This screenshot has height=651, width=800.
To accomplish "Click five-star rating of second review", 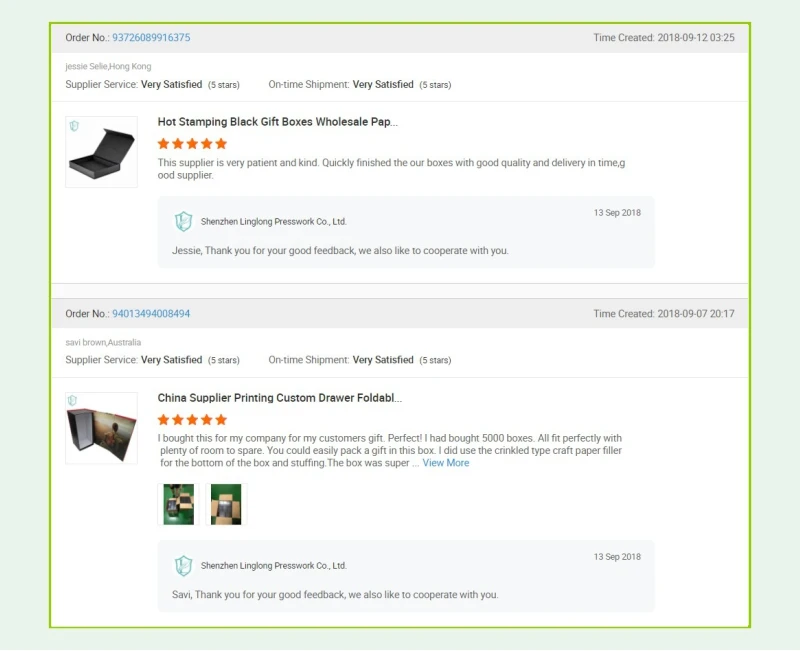I will point(192,420).
